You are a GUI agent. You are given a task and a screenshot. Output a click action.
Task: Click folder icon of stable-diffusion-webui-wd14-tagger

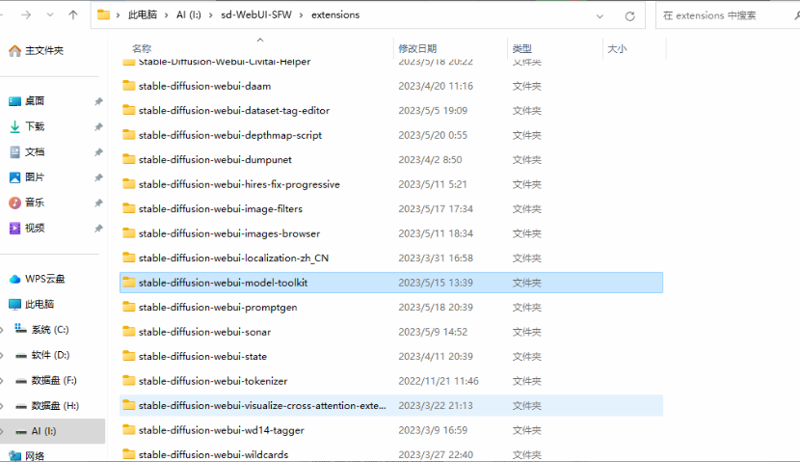129,429
